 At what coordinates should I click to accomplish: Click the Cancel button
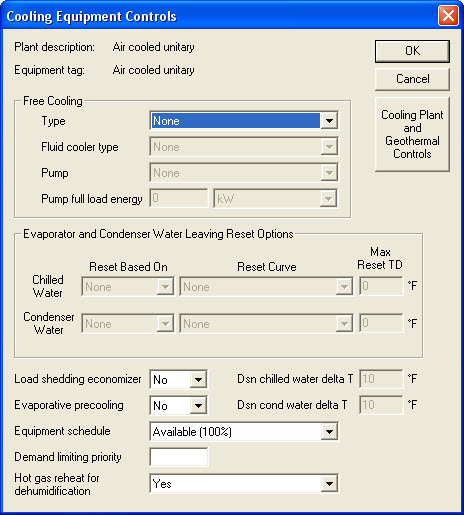412,79
